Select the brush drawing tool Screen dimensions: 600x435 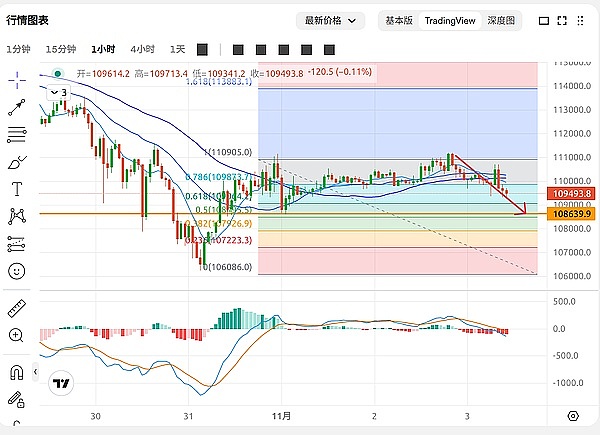pyautogui.click(x=17, y=161)
